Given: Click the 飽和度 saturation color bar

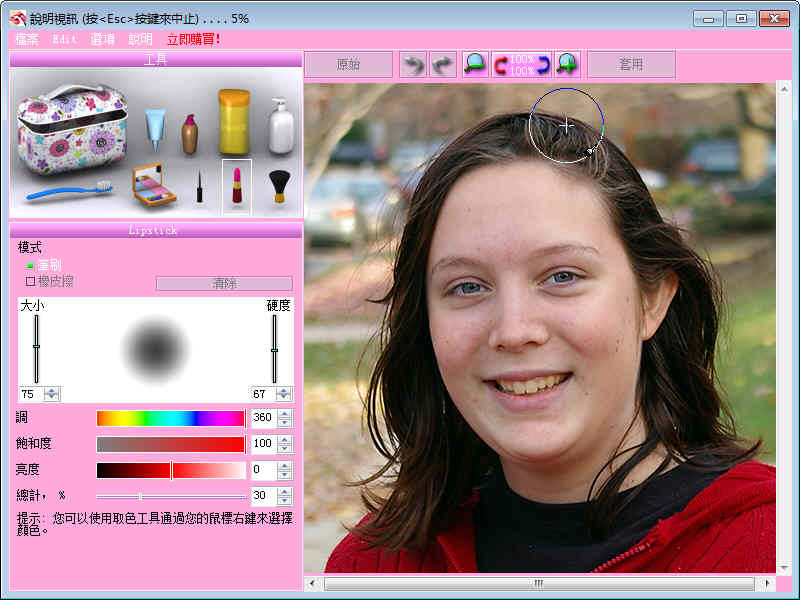Looking at the screenshot, I should coord(171,444).
